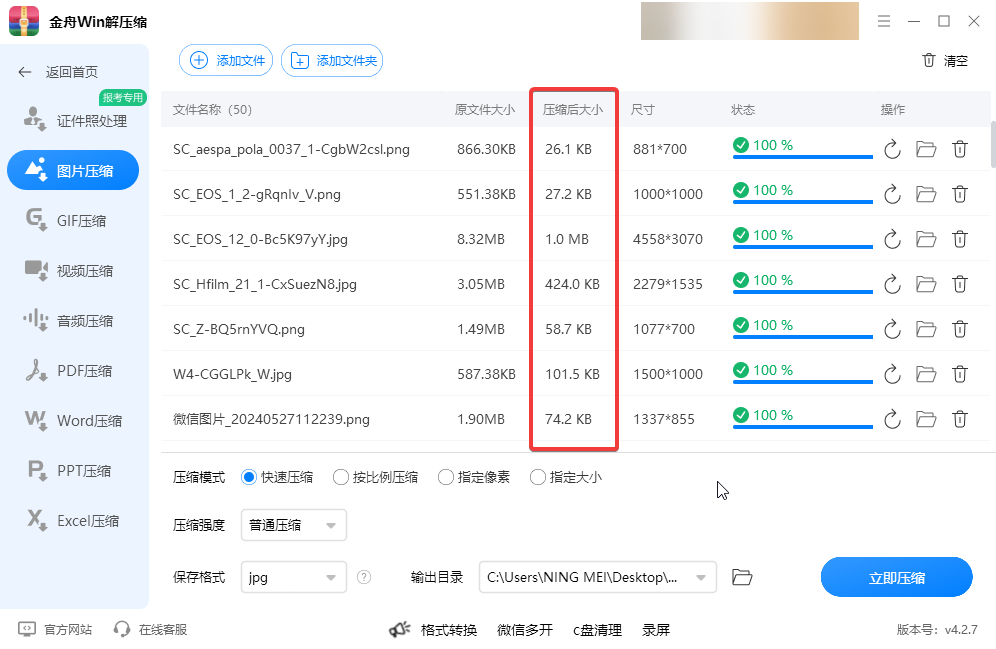Switch to GIF压缩 in the sidebar
The image size is (996, 649).
pyautogui.click(x=73, y=220)
